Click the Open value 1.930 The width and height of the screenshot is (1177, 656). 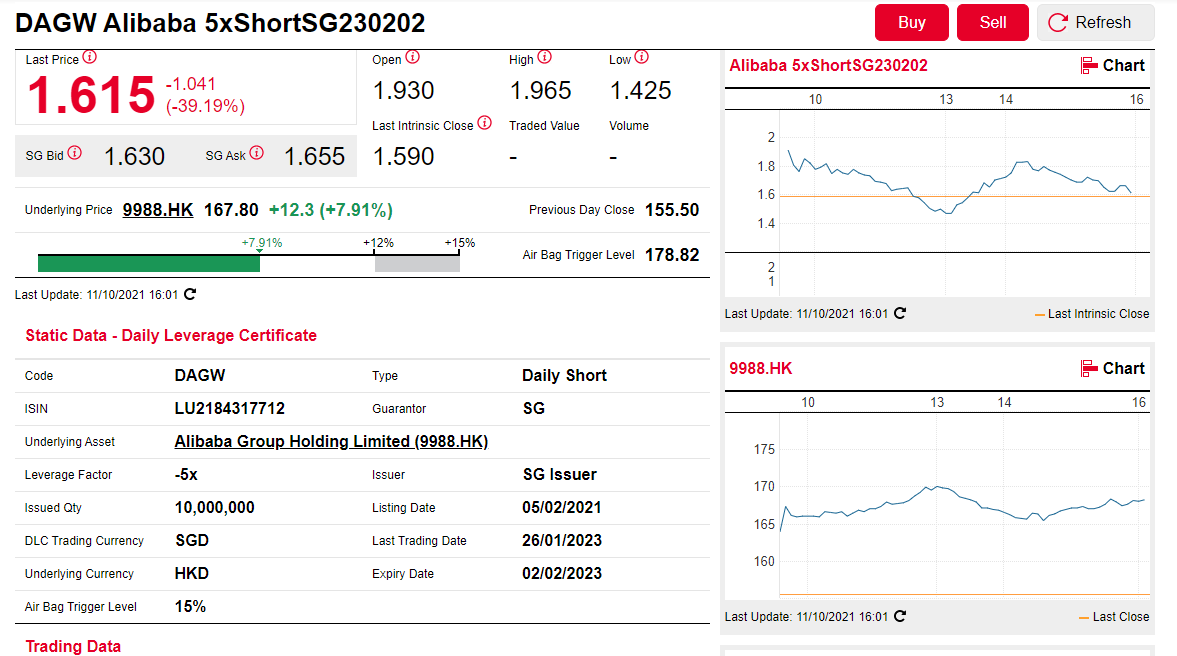click(x=404, y=91)
